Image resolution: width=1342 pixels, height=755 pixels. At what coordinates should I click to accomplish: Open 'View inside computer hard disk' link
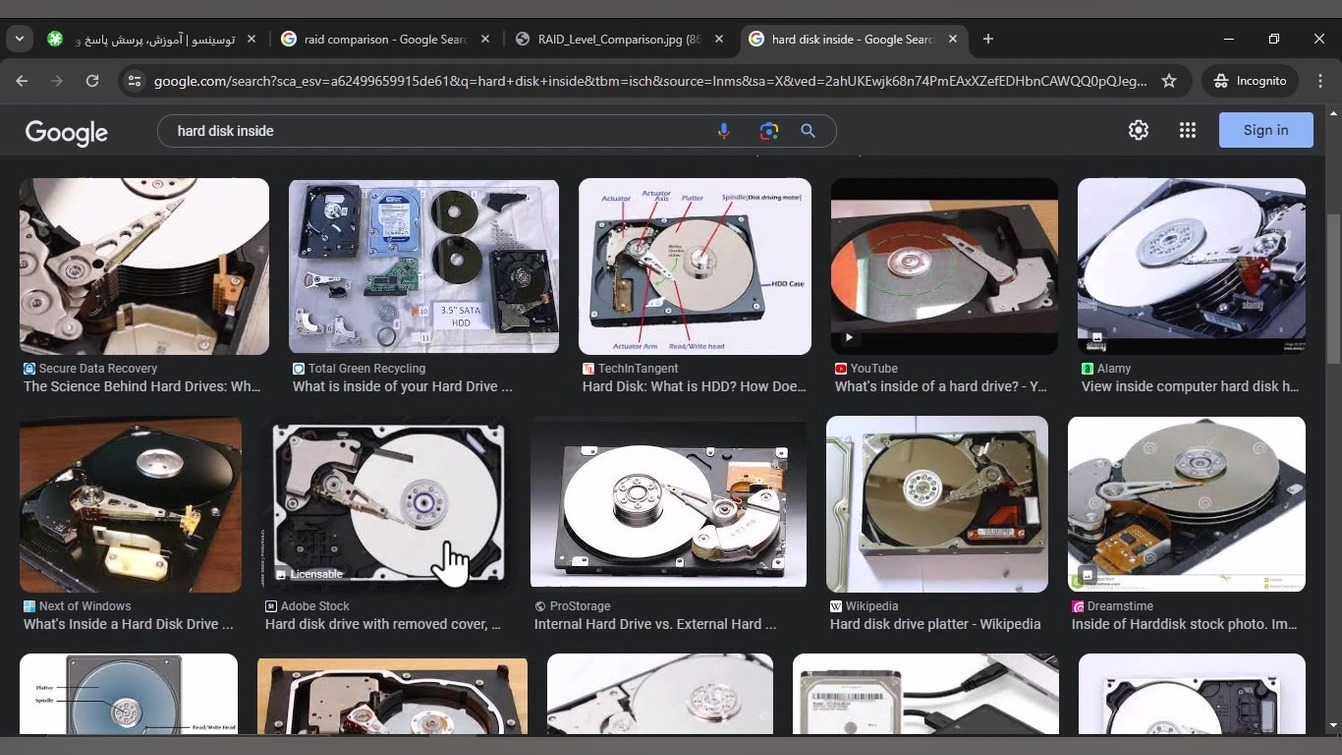coord(1190,387)
